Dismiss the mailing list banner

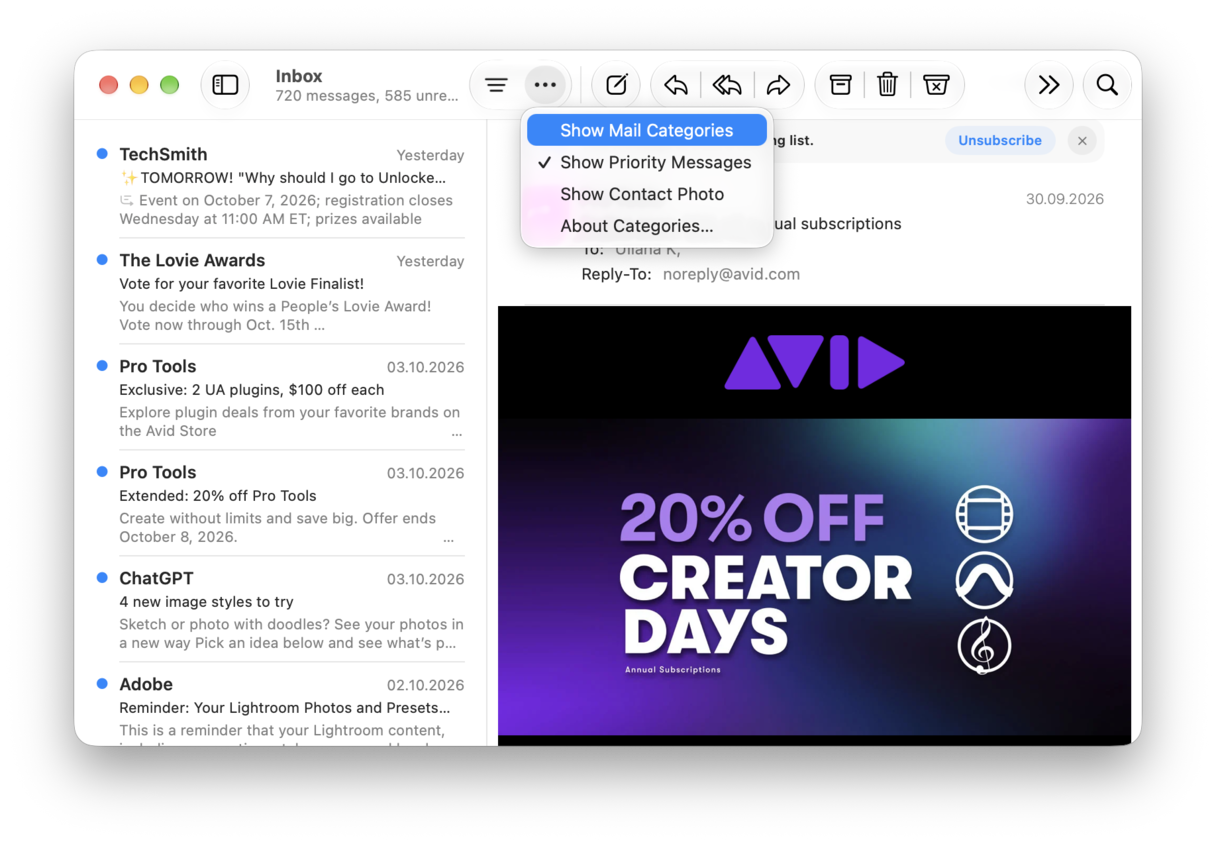coord(1082,141)
